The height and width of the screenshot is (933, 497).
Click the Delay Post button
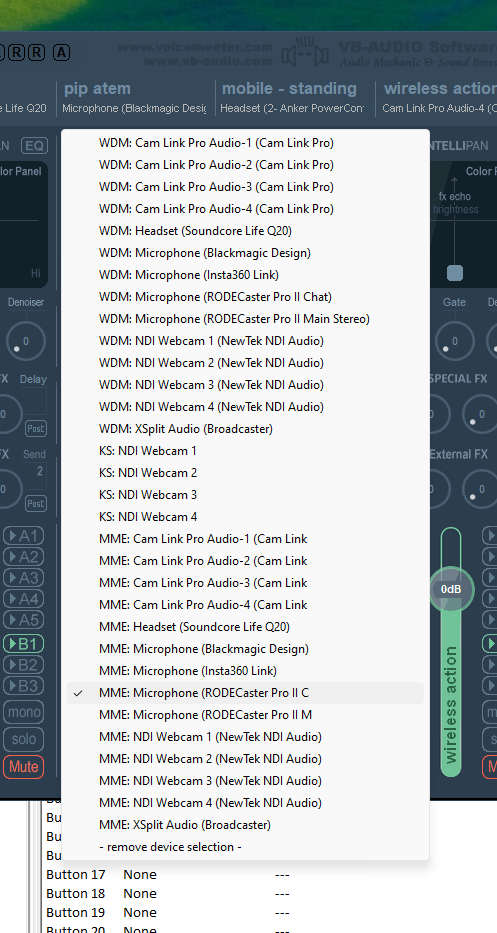(35, 428)
